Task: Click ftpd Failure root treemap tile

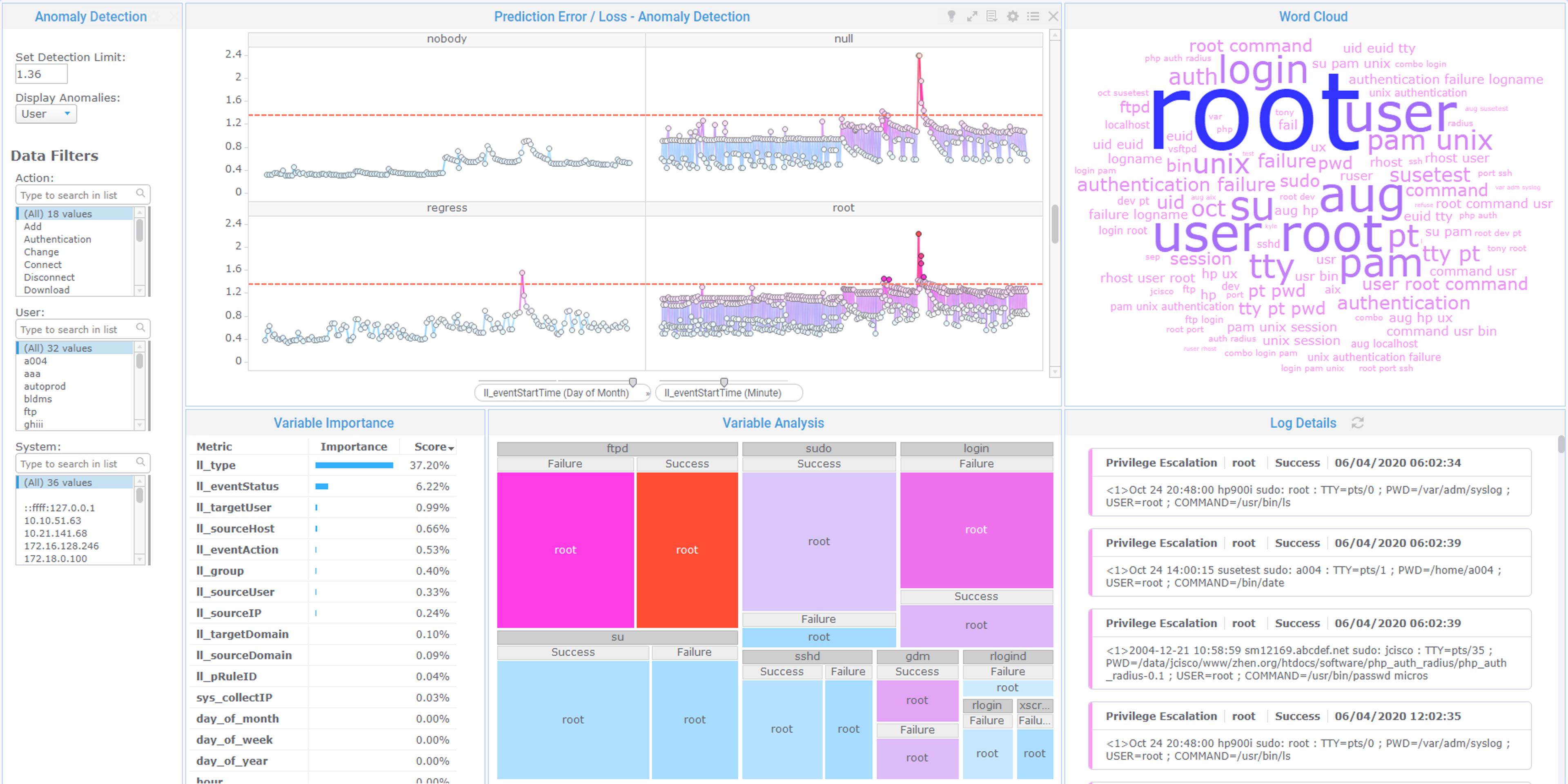Action: [565, 549]
